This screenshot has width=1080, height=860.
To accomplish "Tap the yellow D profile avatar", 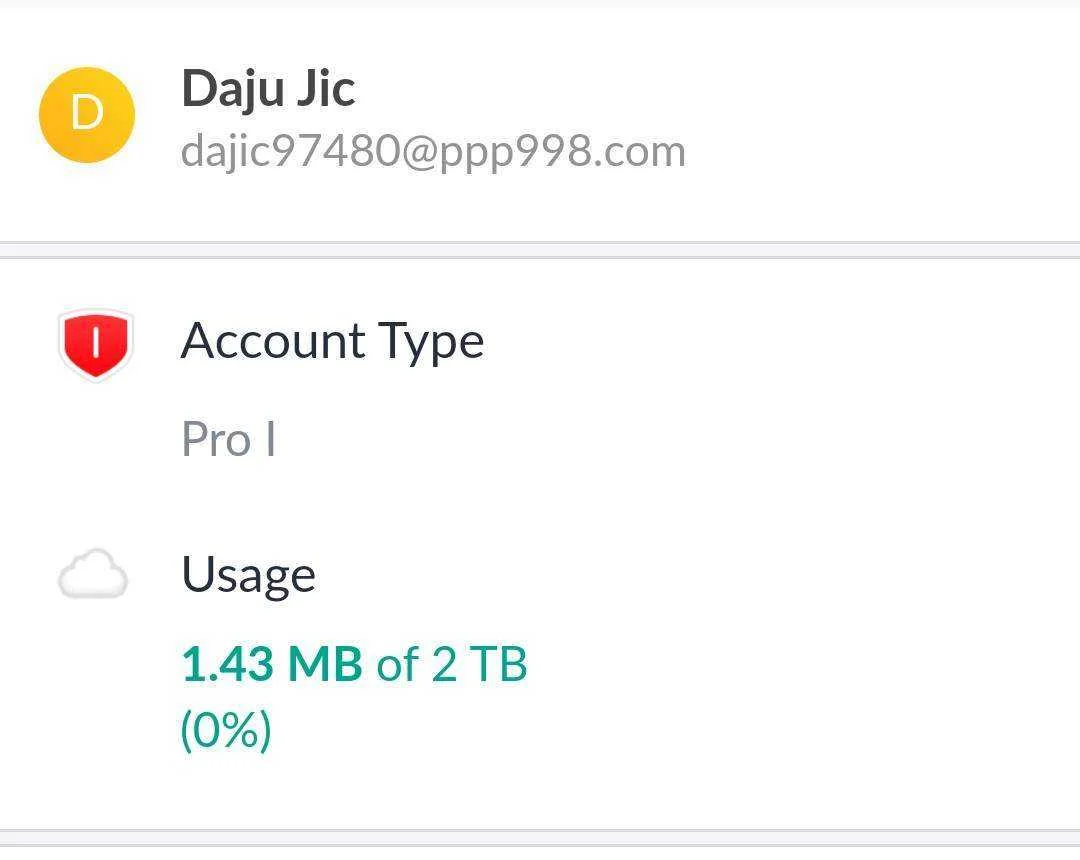I will 87,115.
